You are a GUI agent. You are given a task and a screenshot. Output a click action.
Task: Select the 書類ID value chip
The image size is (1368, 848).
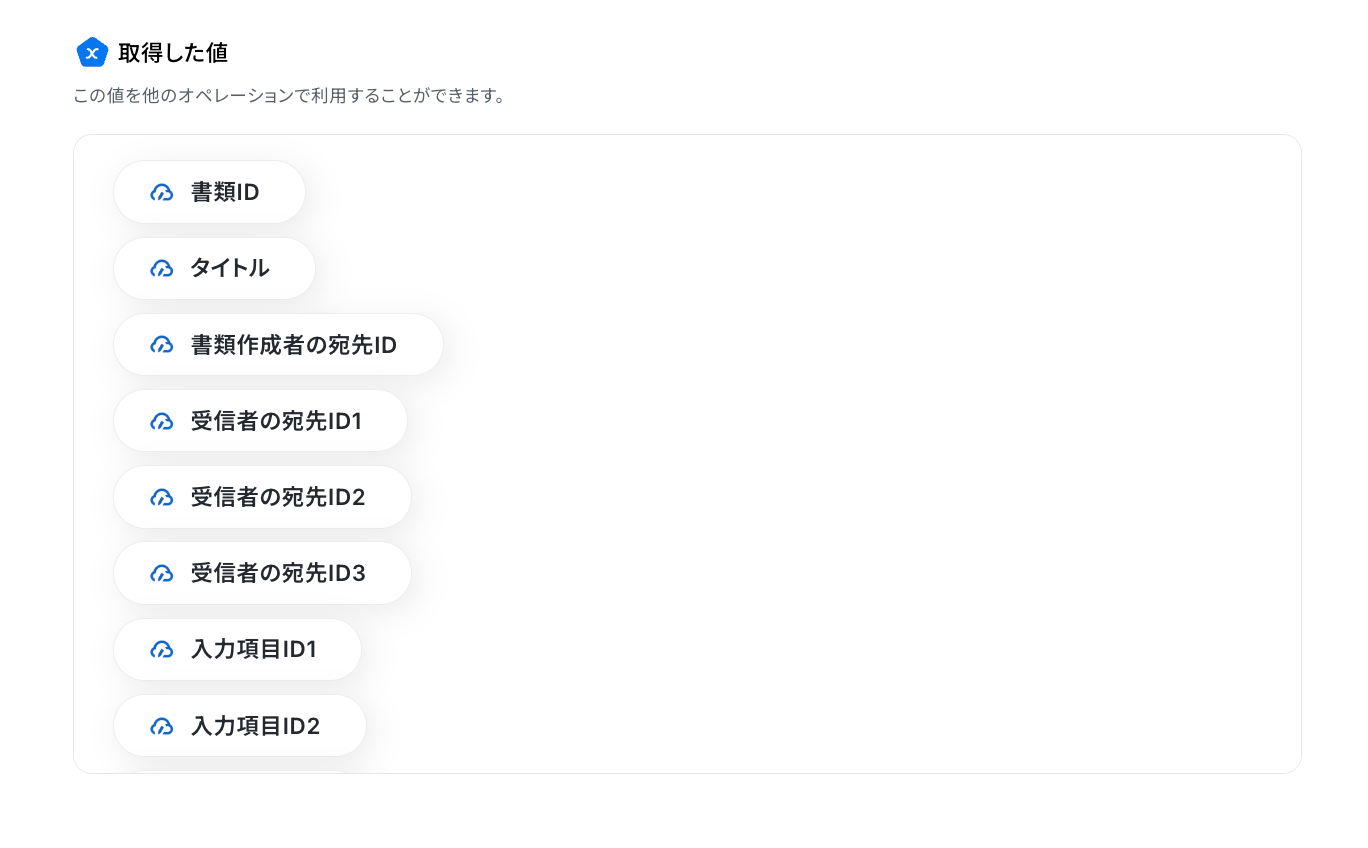(209, 192)
